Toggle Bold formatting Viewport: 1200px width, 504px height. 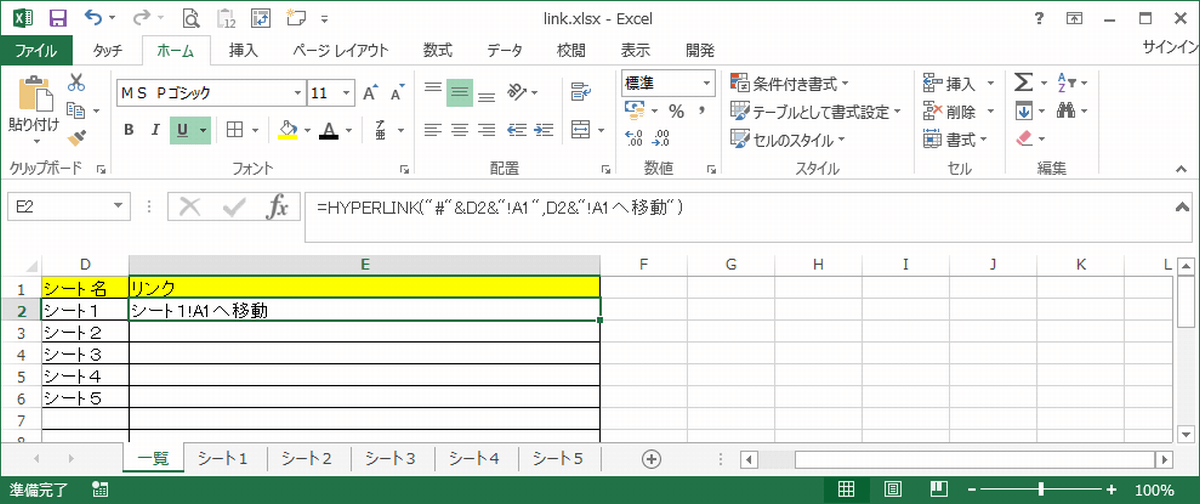(x=129, y=129)
